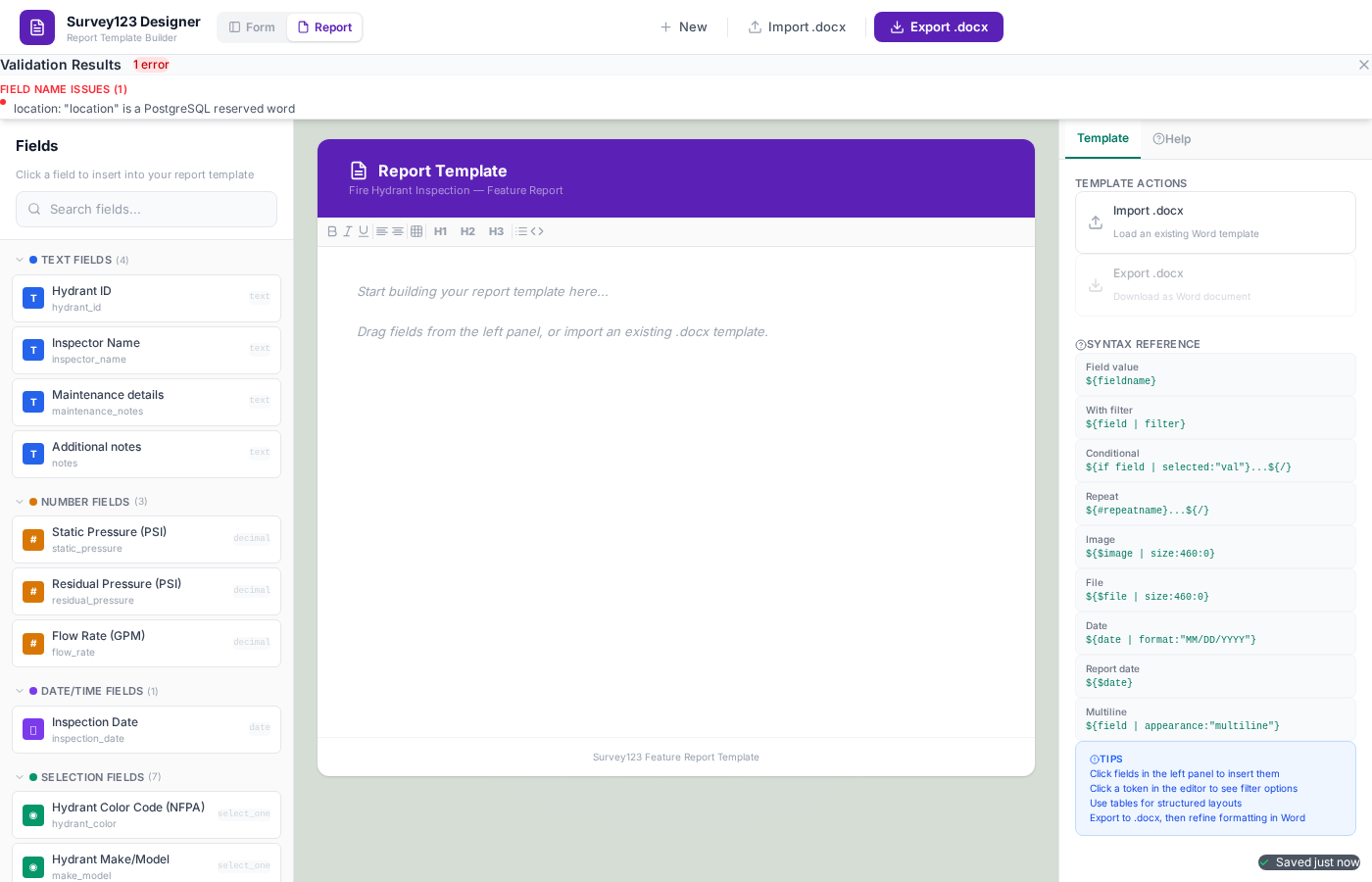Click the 1 error badge
Image resolution: width=1372 pixels, height=882 pixels.
click(x=151, y=65)
